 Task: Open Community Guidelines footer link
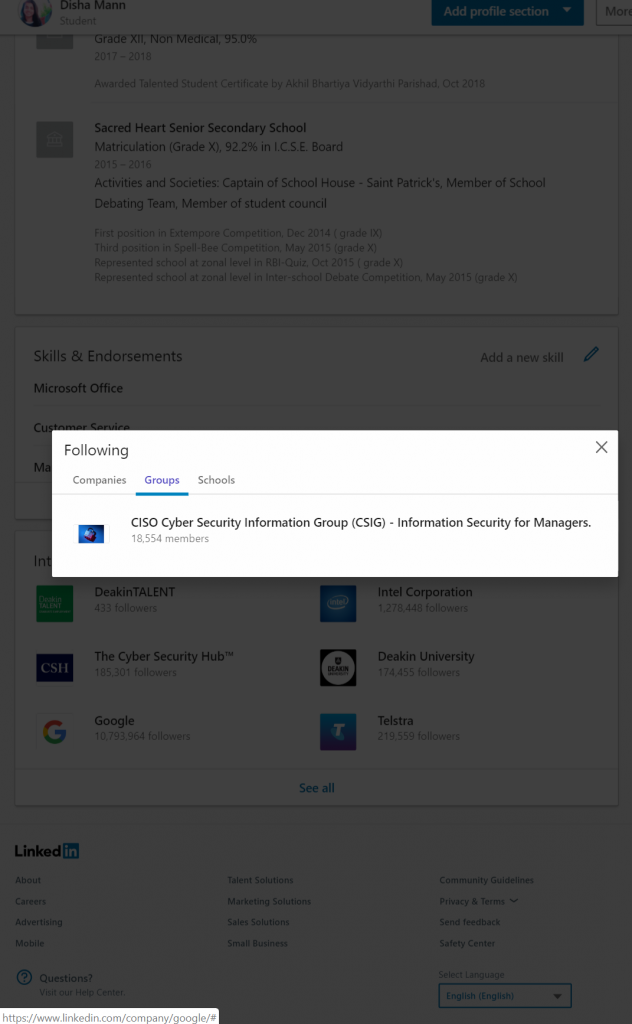486,880
